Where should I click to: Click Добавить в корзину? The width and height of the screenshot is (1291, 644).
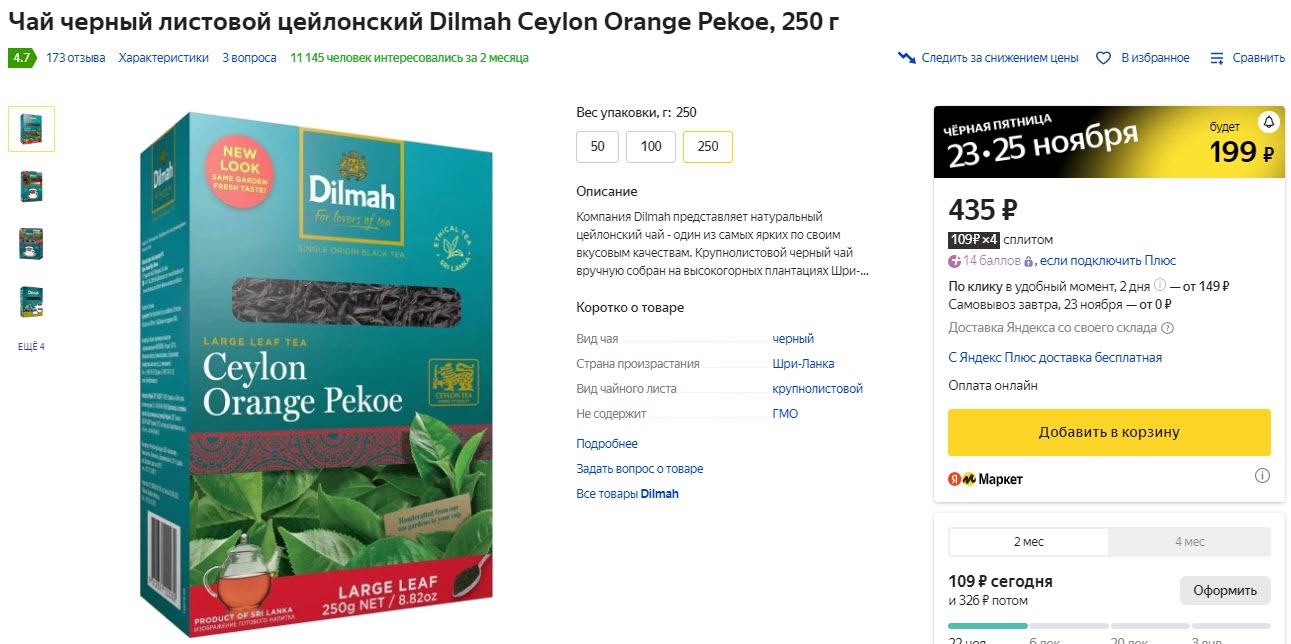pyautogui.click(x=1108, y=431)
